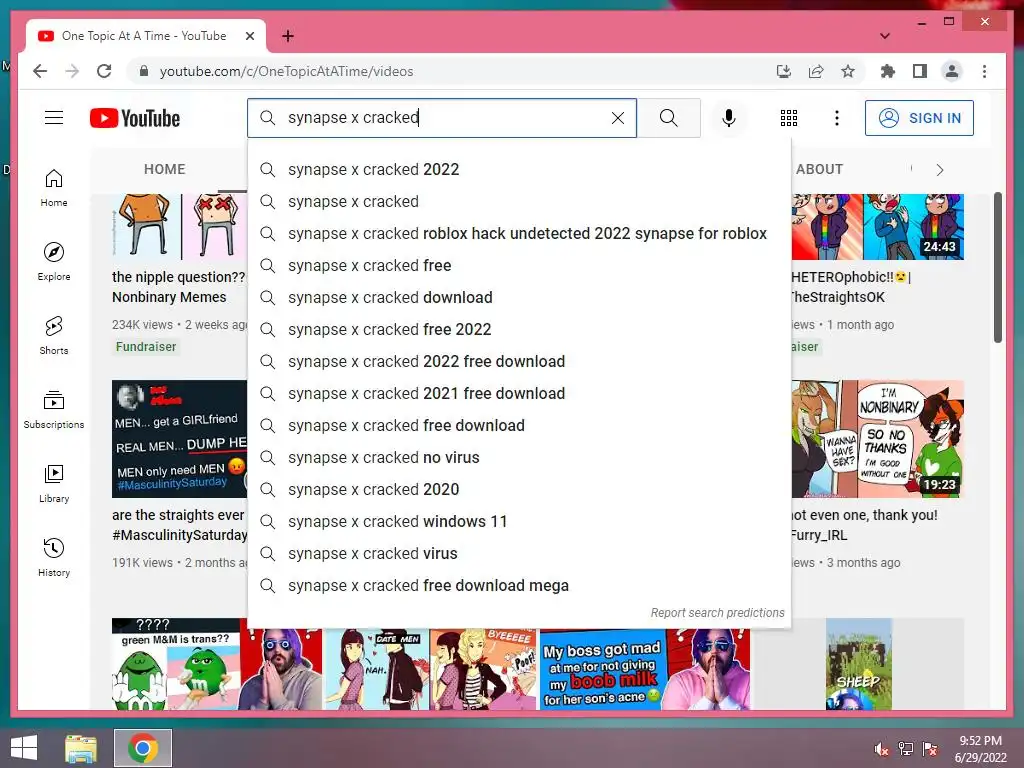
Task: Select suggestion 'synapse x cracked free 2022'
Action: tap(519, 330)
